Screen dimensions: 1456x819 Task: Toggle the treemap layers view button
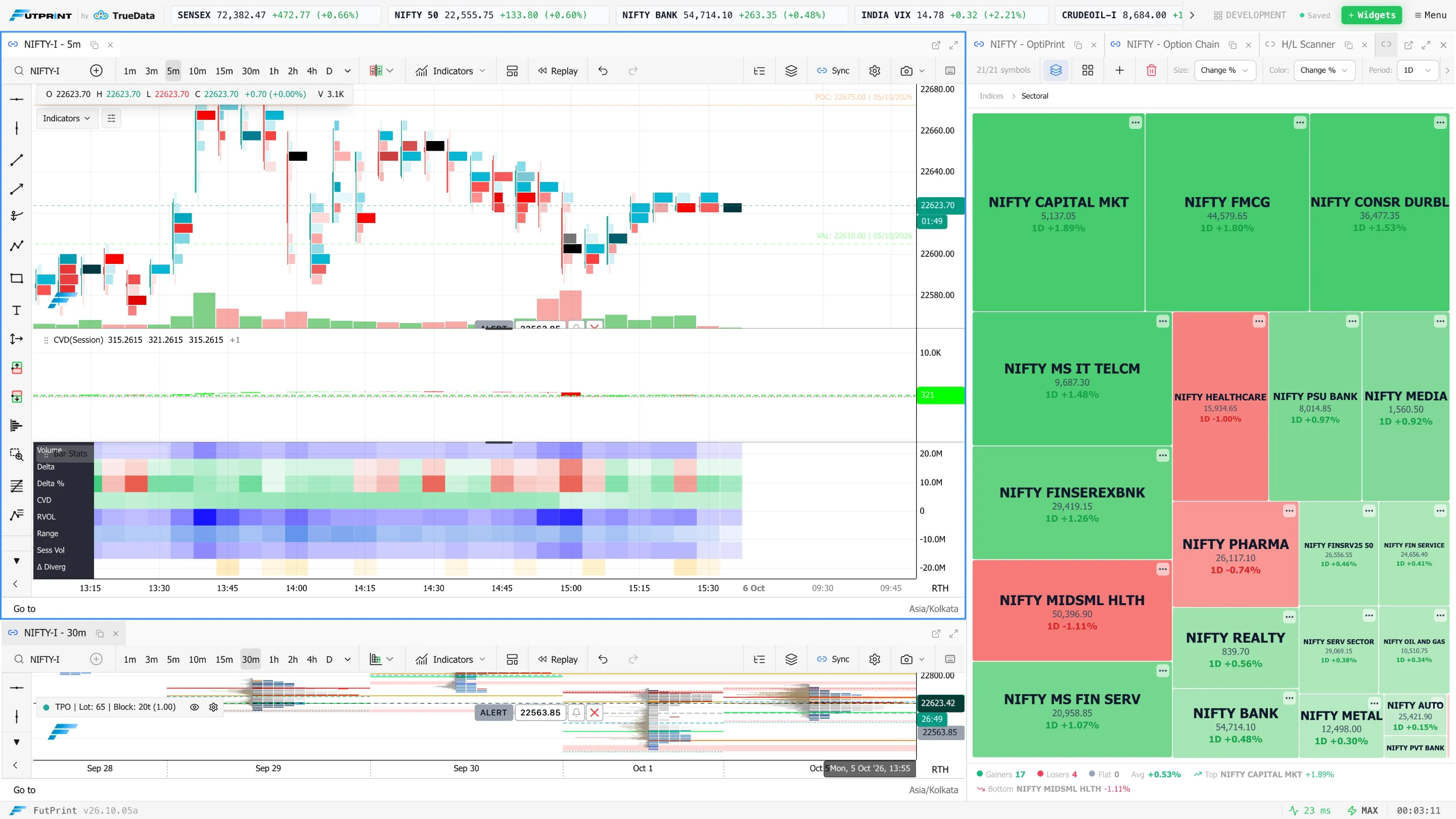tap(1056, 70)
